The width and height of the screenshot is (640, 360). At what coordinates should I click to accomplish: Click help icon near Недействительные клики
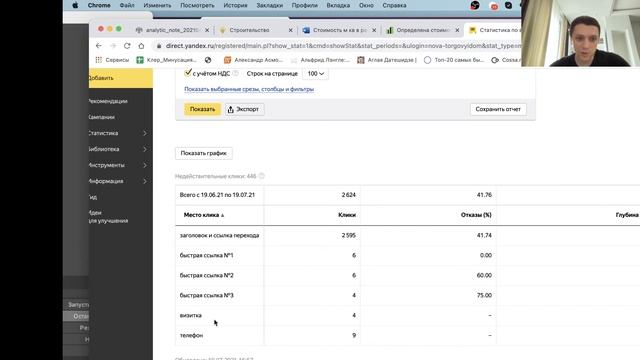tap(262, 176)
